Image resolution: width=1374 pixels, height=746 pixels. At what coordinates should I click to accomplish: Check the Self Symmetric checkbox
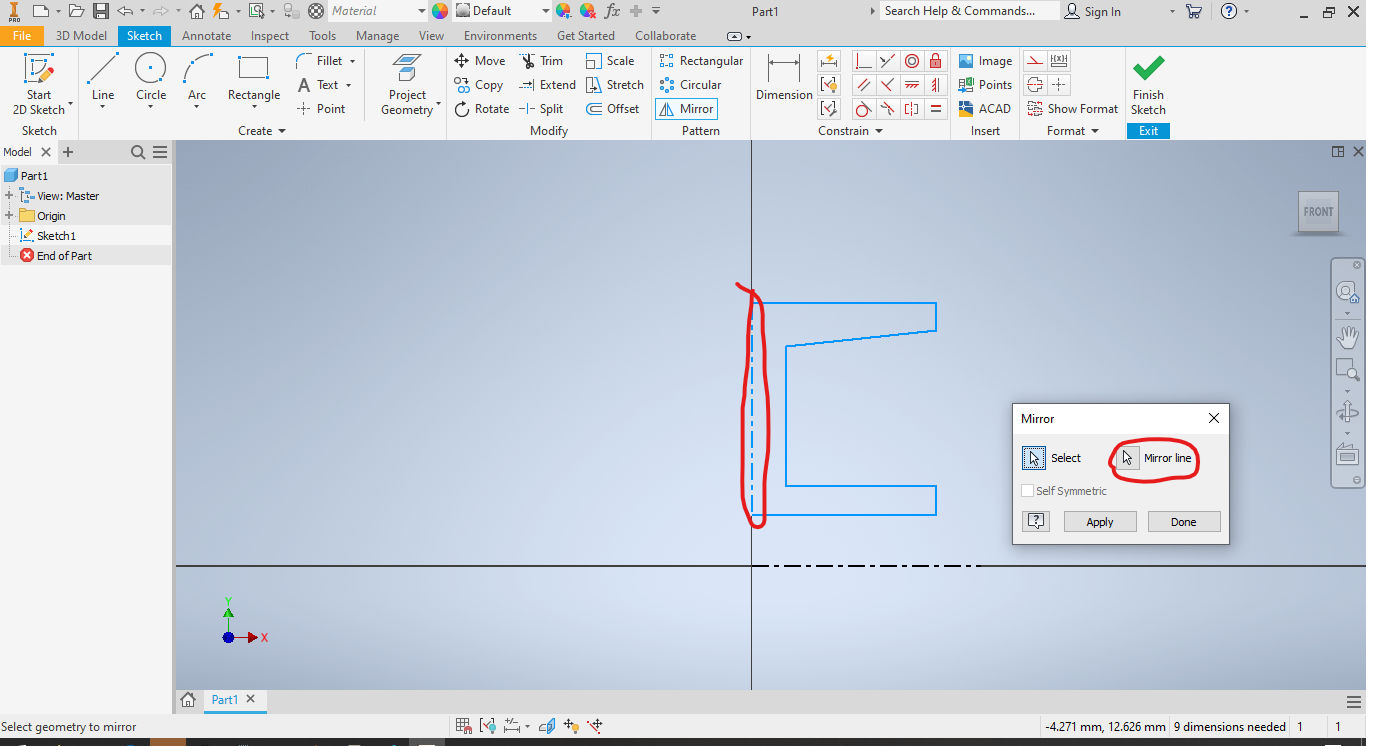point(1027,491)
